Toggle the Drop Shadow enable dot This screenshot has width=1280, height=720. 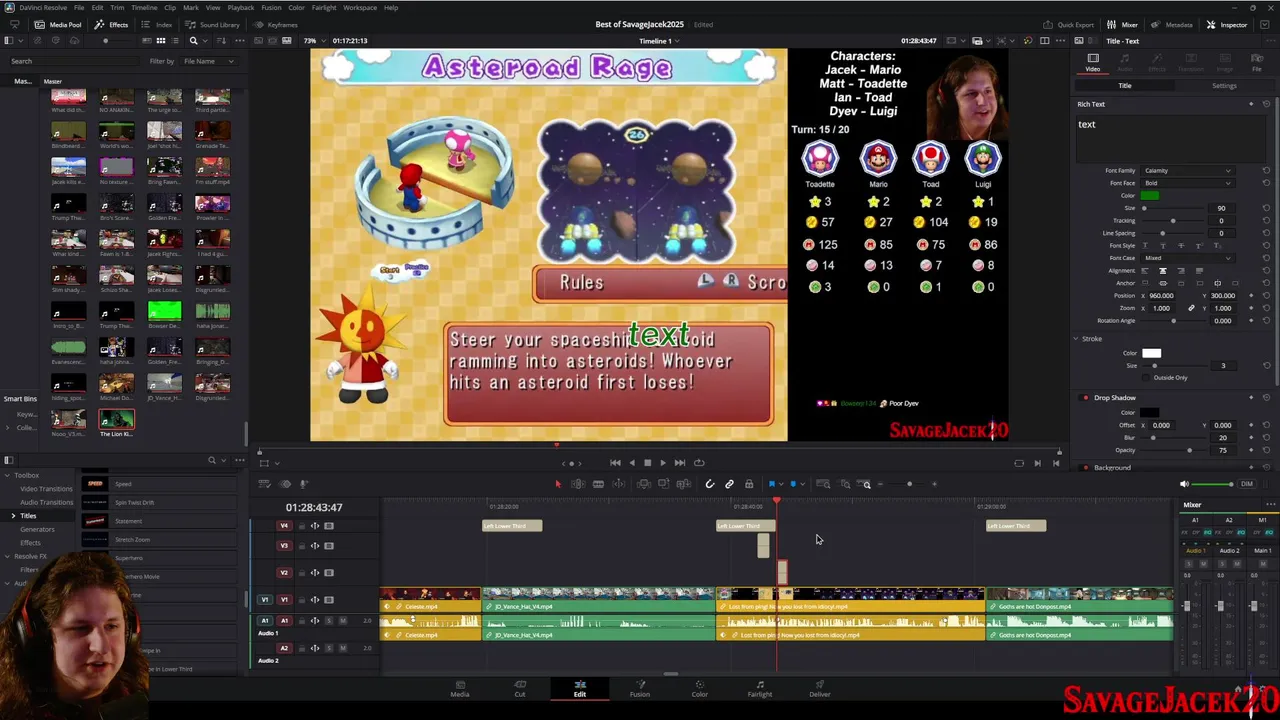pos(1086,398)
